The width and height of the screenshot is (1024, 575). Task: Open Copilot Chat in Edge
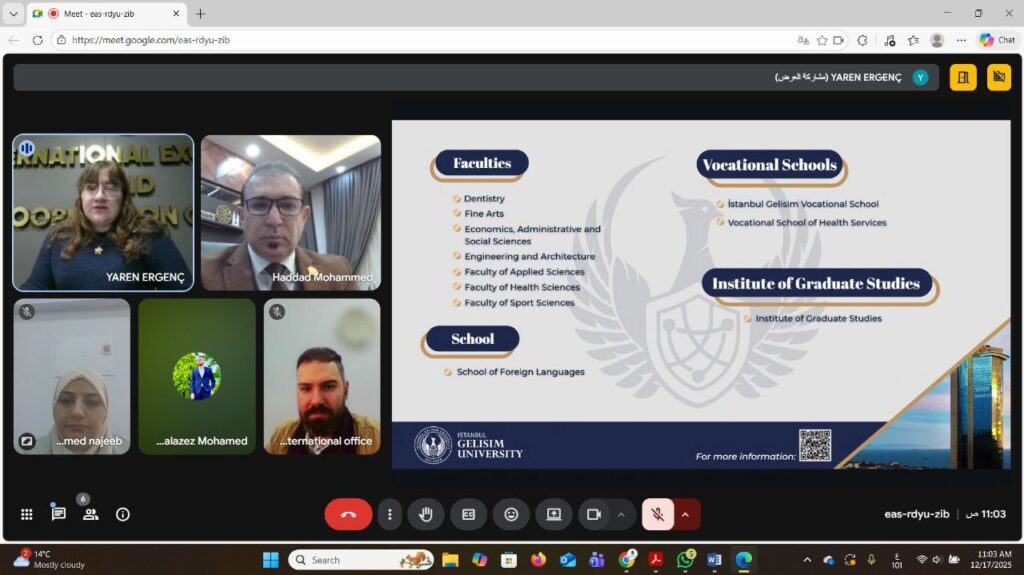tap(997, 40)
